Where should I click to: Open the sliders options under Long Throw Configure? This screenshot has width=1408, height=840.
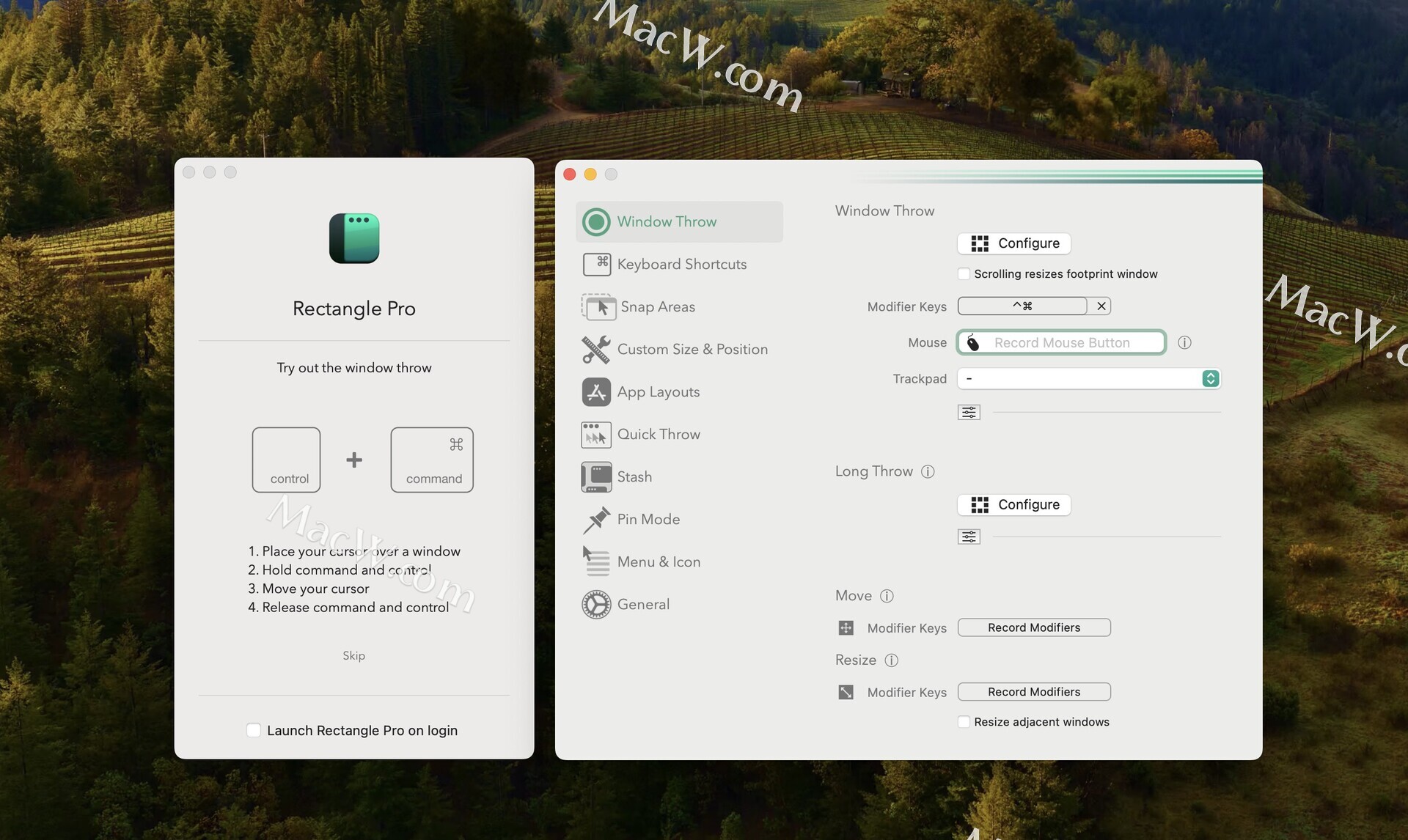(x=969, y=537)
